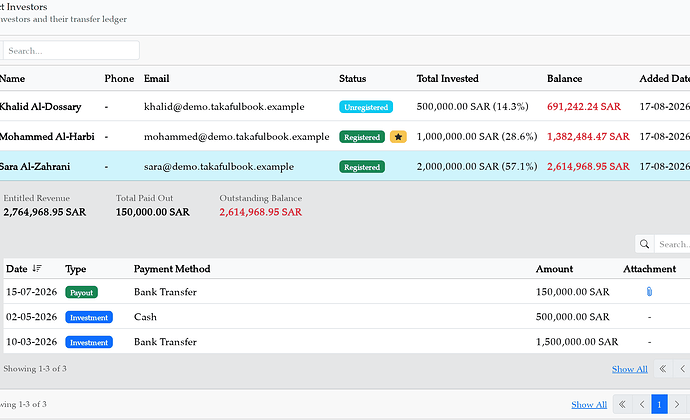
Task: Sort investors by the Name column header
Action: (x=12, y=79)
